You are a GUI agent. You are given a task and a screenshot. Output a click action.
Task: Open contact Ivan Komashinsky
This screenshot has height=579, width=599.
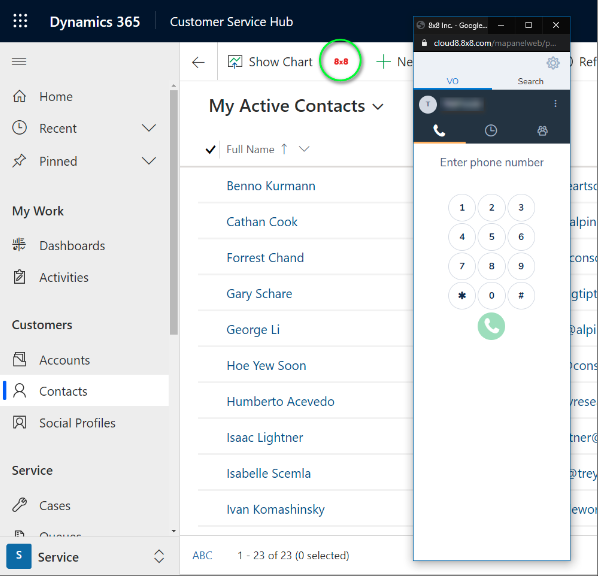point(275,509)
